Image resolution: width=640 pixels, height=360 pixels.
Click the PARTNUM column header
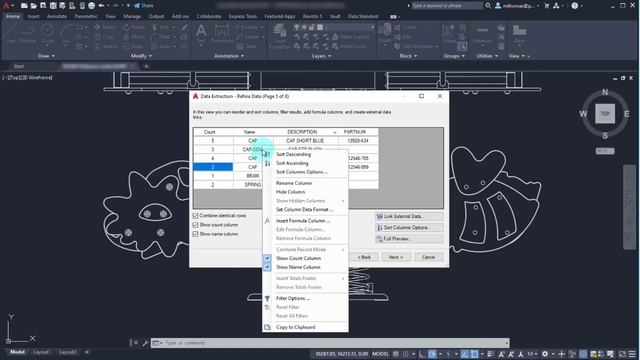pyautogui.click(x=358, y=132)
